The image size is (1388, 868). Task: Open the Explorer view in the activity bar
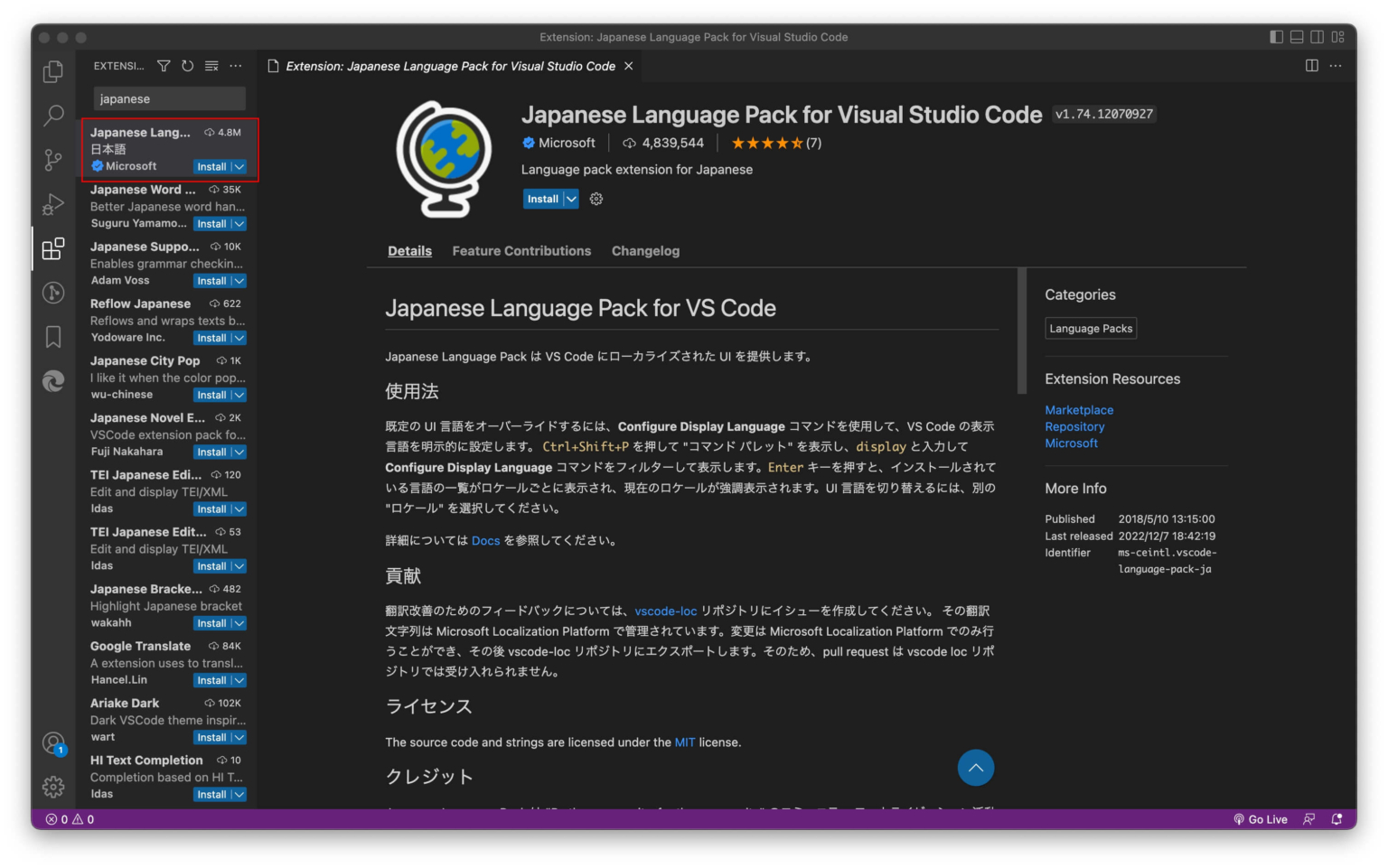(x=52, y=71)
